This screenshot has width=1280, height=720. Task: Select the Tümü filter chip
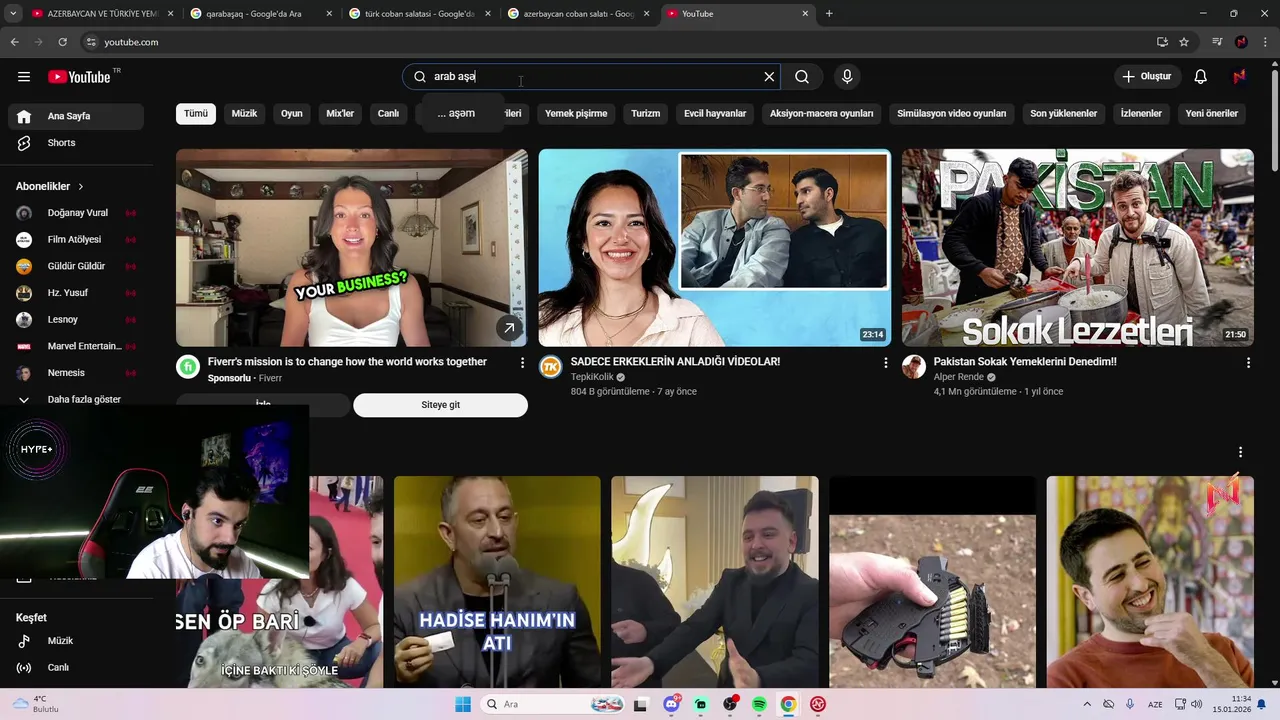(196, 114)
